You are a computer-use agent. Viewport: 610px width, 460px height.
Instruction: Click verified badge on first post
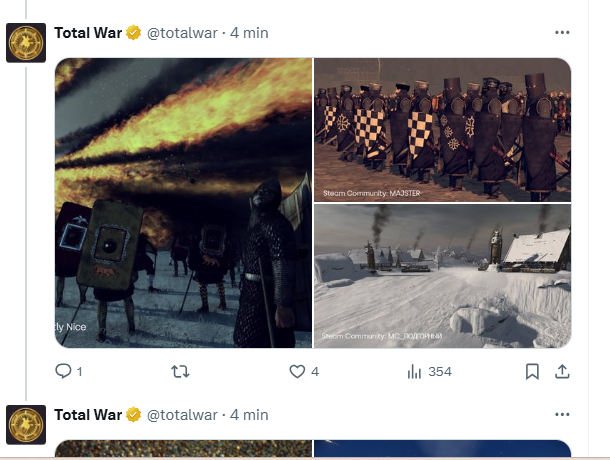click(x=133, y=33)
